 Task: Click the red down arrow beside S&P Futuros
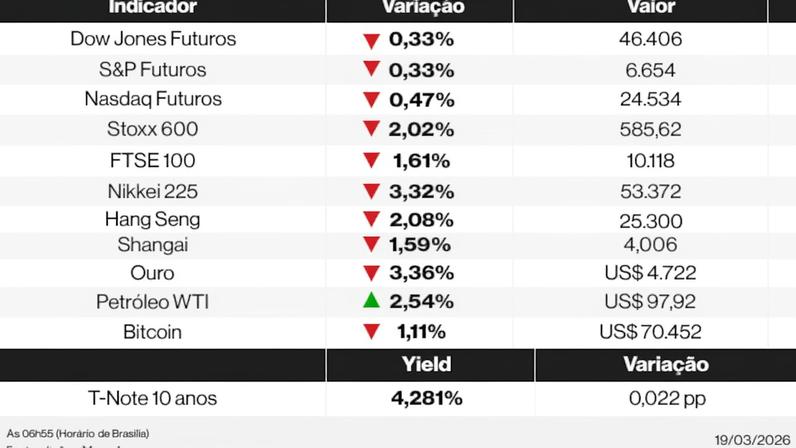[x=372, y=70]
